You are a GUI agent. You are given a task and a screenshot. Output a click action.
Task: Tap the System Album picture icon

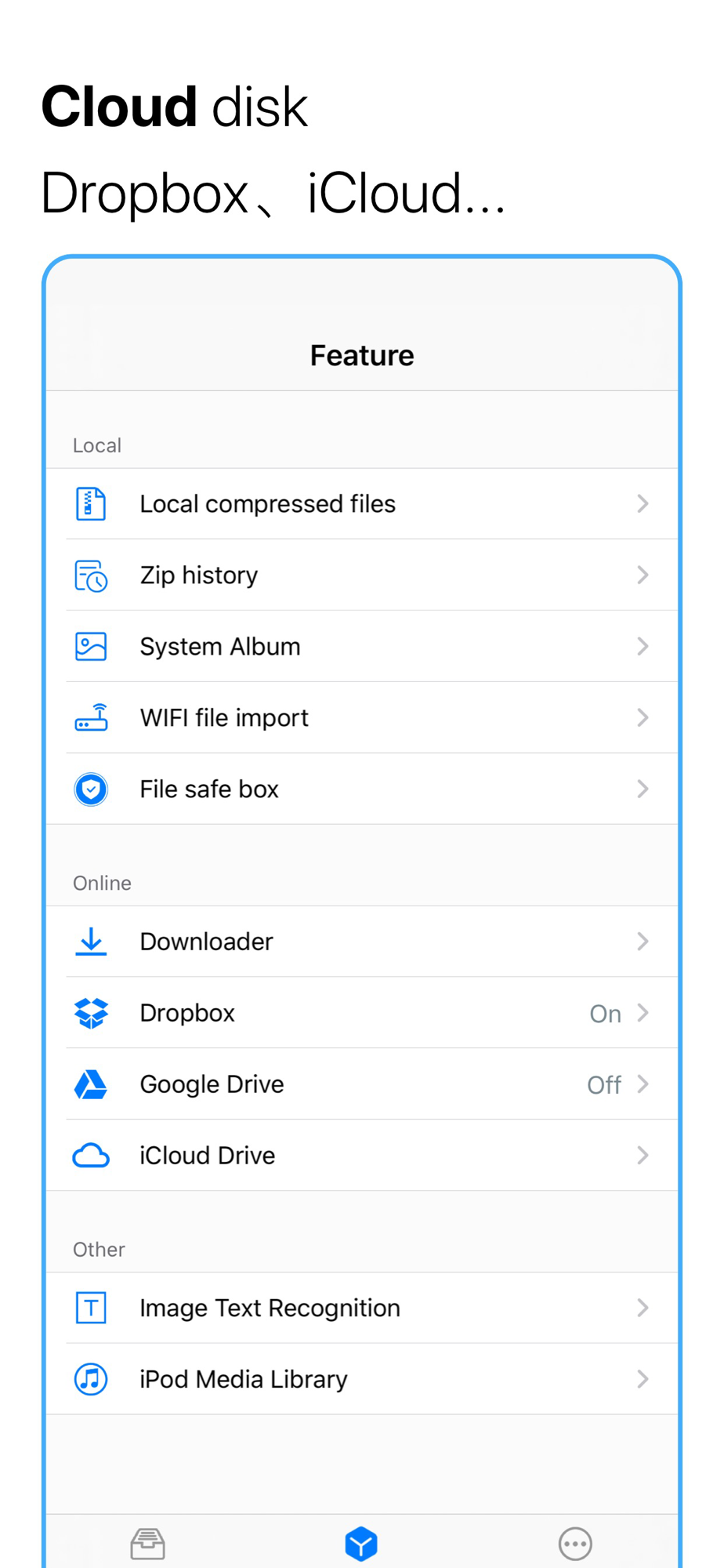[91, 647]
